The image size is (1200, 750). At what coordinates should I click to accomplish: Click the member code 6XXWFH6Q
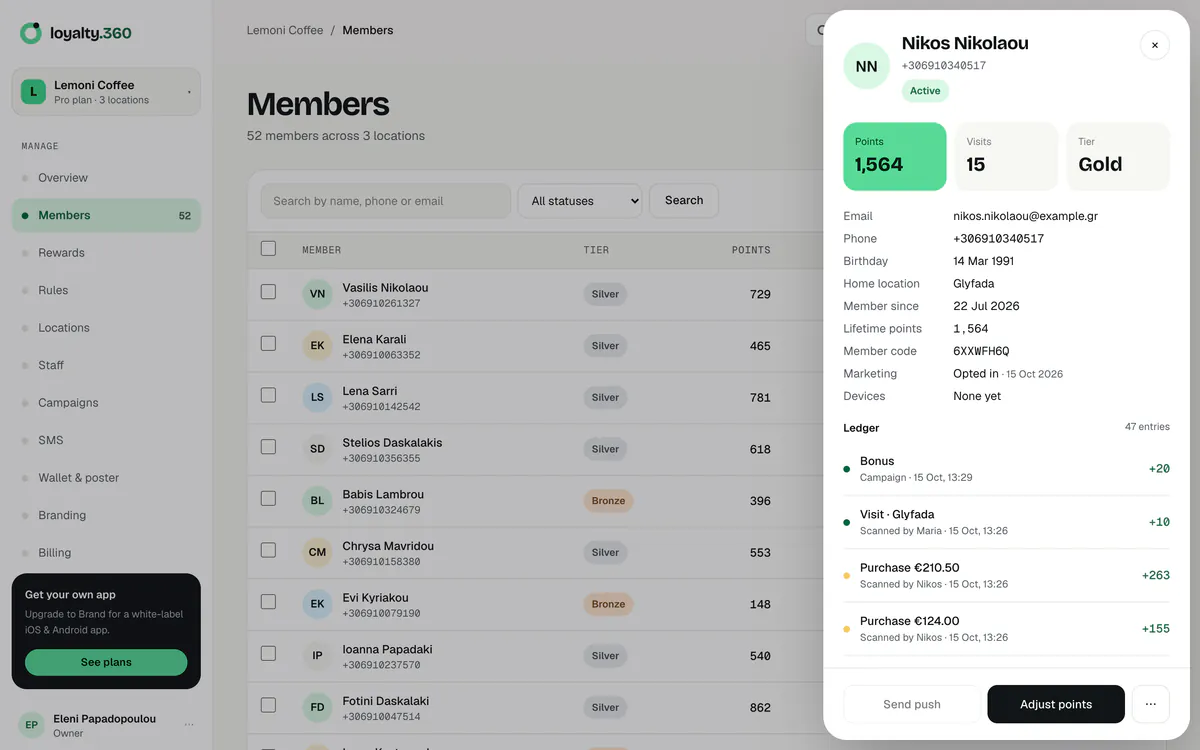click(x=981, y=351)
